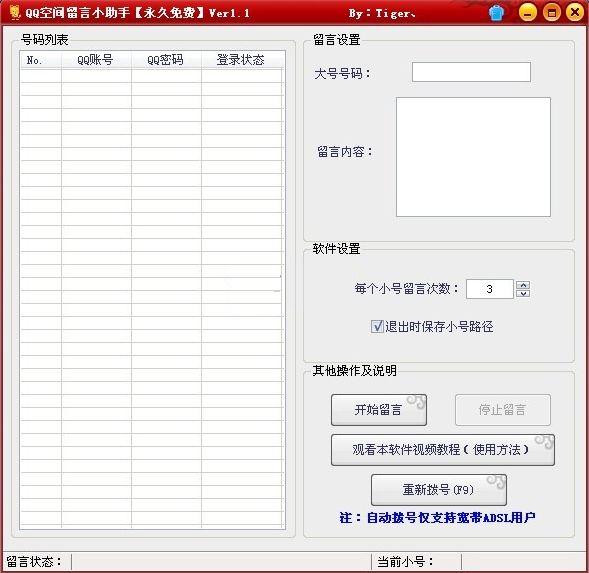Click the 登录状态 column header
This screenshot has width=589, height=573.
(241, 60)
